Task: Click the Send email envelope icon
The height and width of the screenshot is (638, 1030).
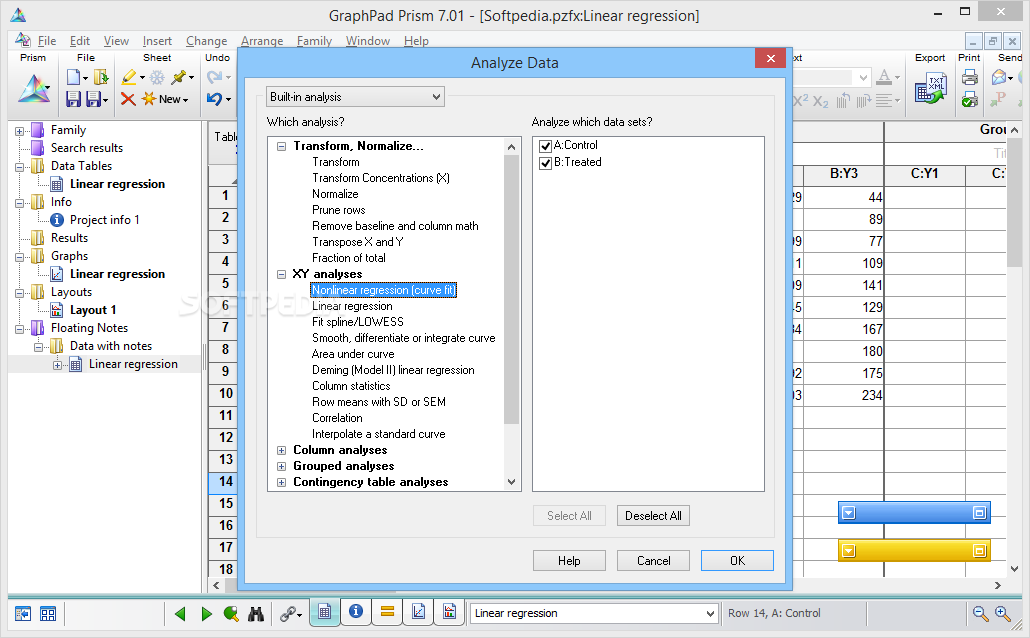Action: click(999, 78)
